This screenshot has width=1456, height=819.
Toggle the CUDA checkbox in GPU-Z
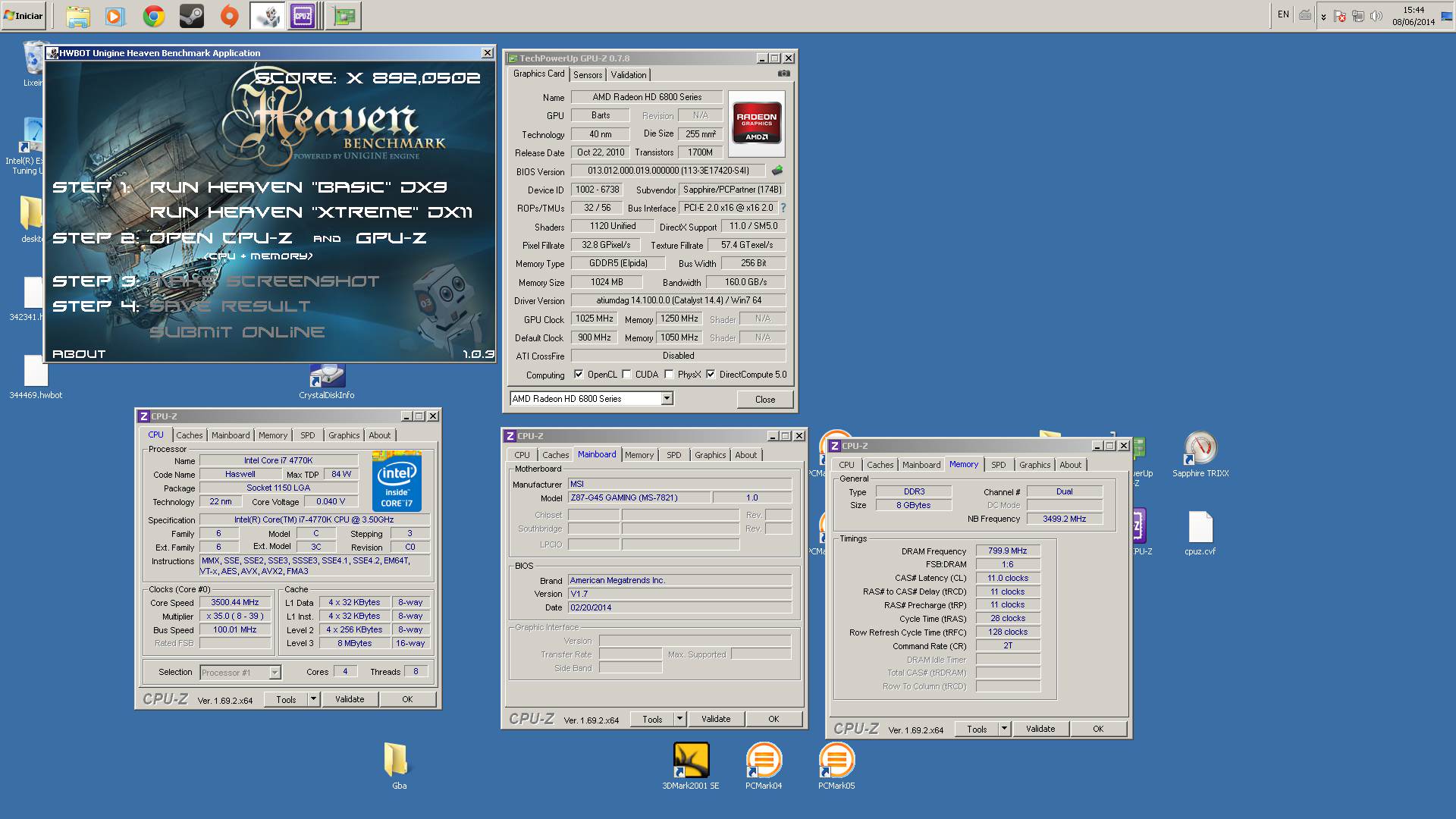coord(626,375)
